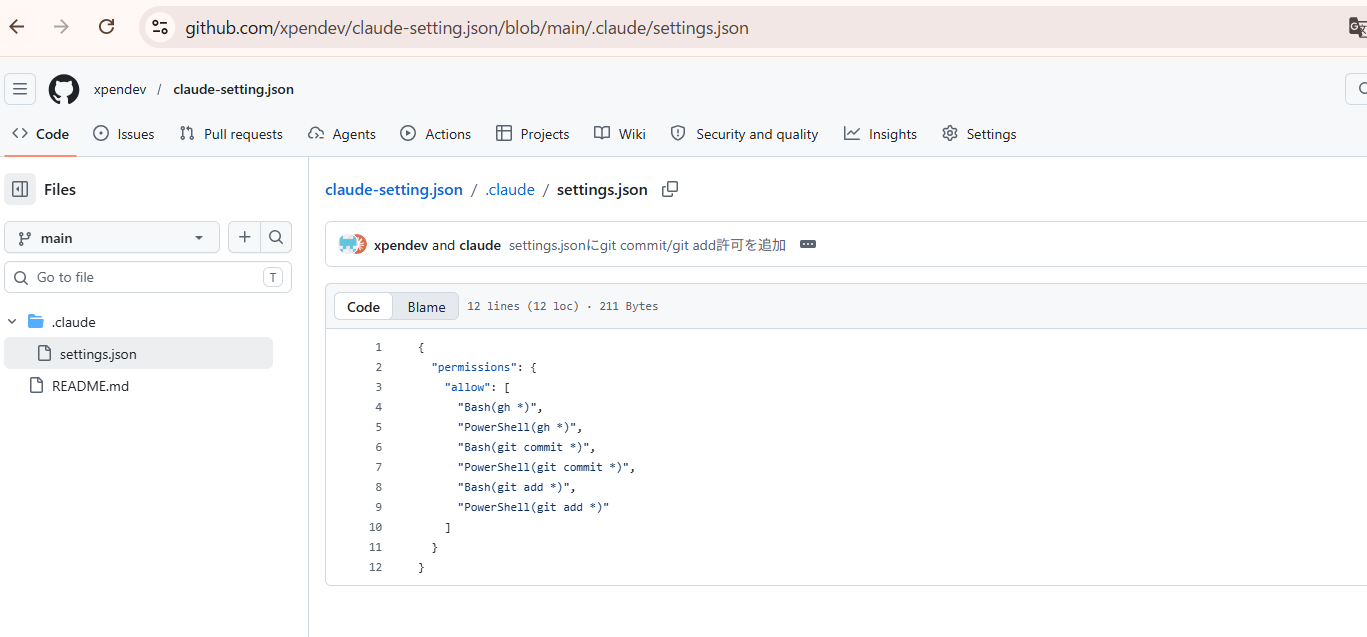Go back using browser back arrow
The image size is (1367, 637).
tap(17, 27)
